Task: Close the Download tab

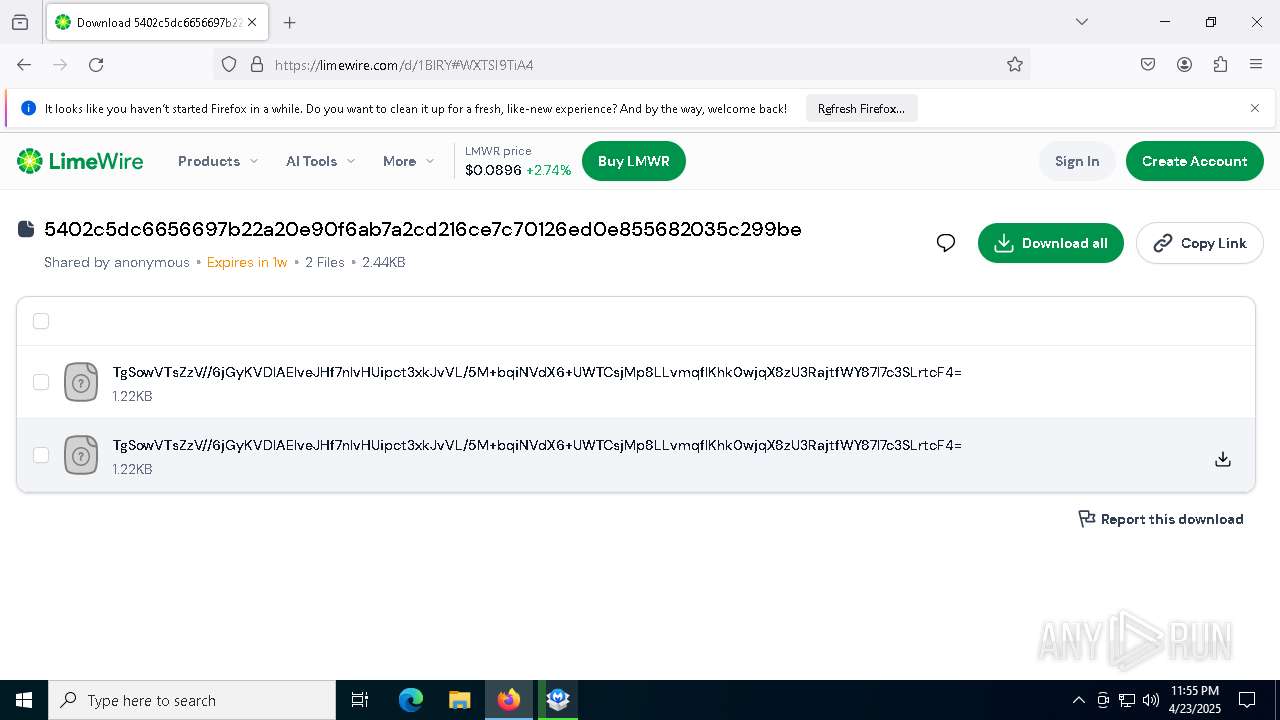Action: (252, 22)
